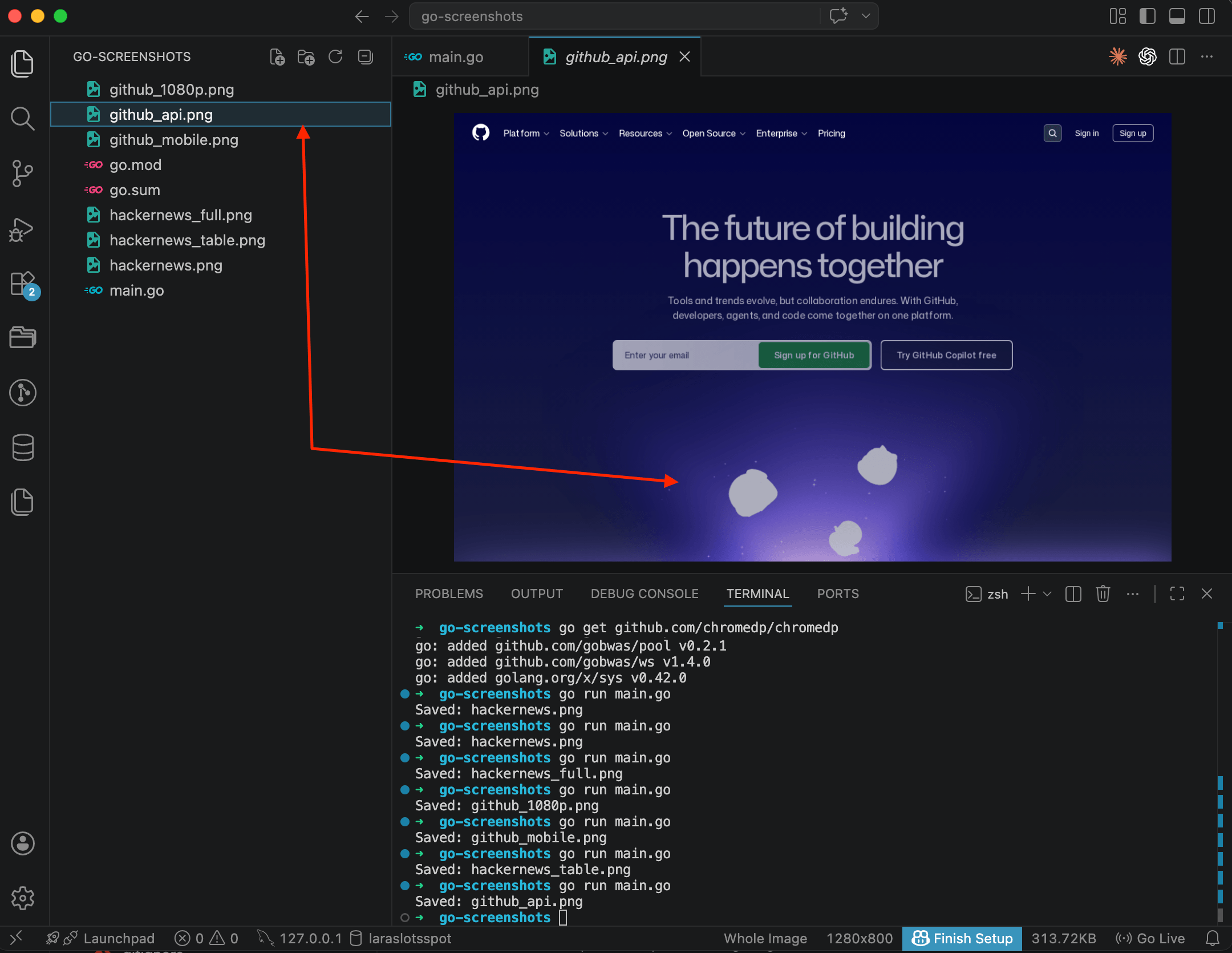
Task: Open the Run and Debug view
Action: [x=23, y=229]
